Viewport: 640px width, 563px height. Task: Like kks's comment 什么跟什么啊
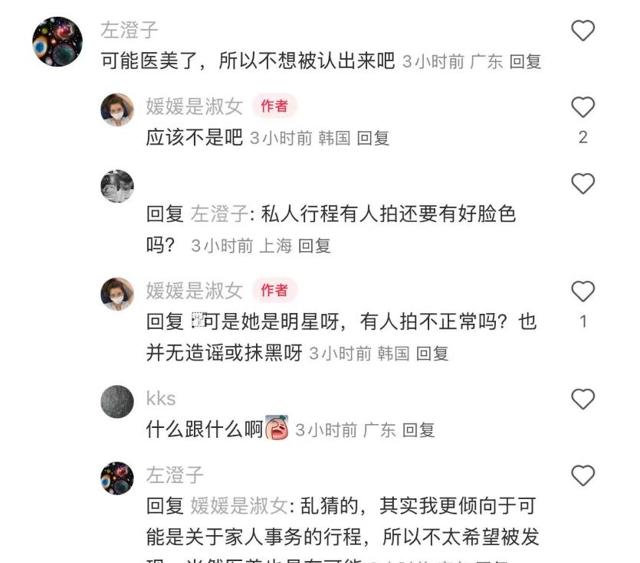[582, 399]
